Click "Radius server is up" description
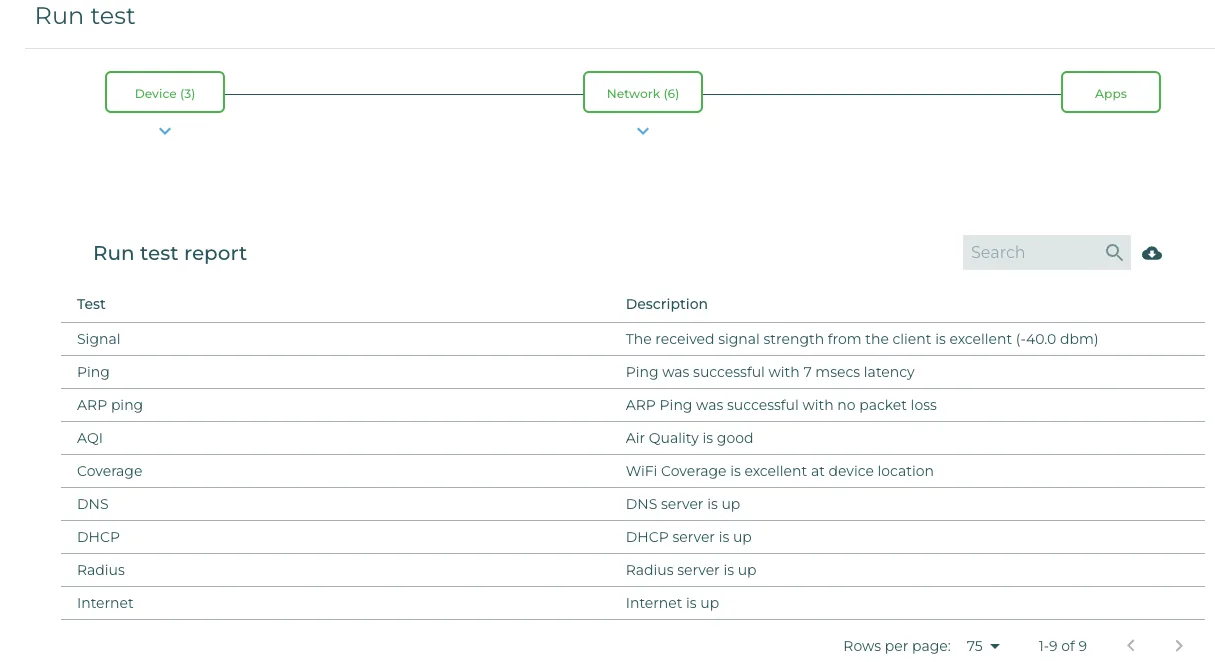1215x662 pixels. pyautogui.click(x=691, y=570)
